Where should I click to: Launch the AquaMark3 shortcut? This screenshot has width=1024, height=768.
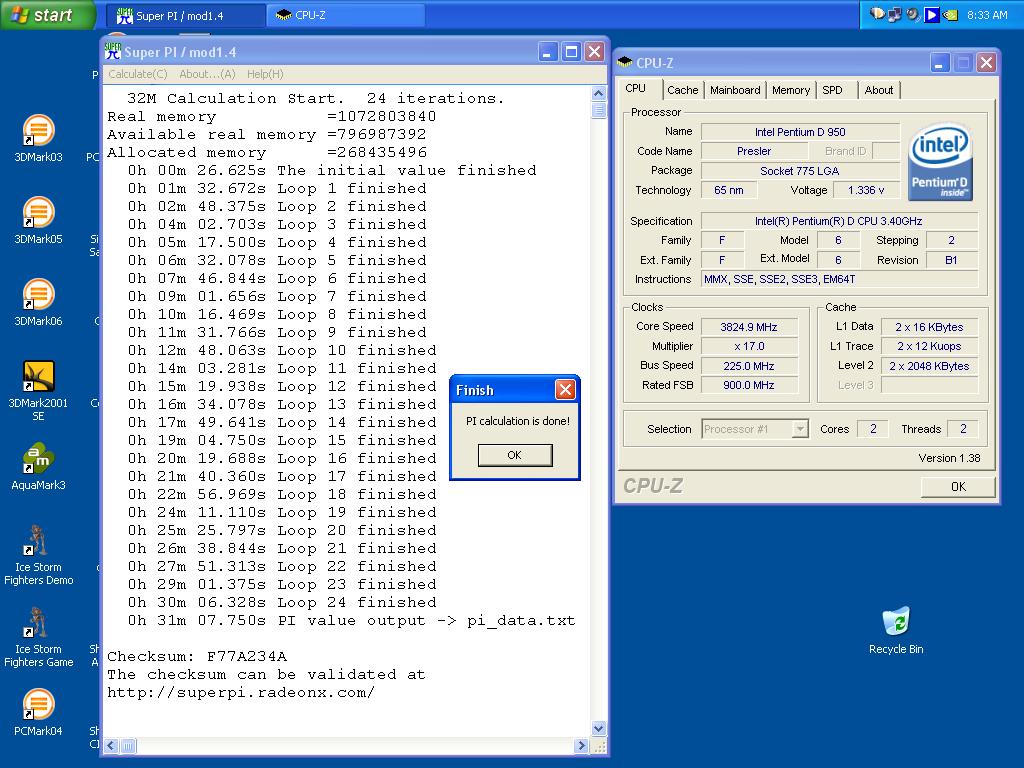[39, 467]
